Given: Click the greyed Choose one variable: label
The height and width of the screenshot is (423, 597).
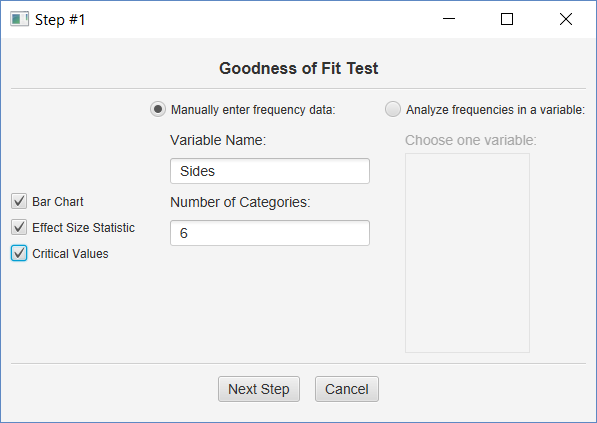Looking at the screenshot, I should pos(471,140).
